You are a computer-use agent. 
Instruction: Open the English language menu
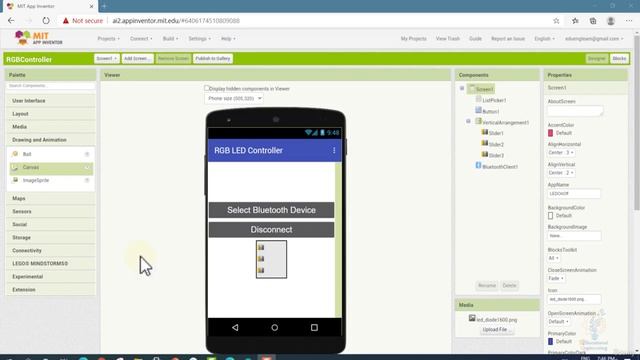[544, 38]
